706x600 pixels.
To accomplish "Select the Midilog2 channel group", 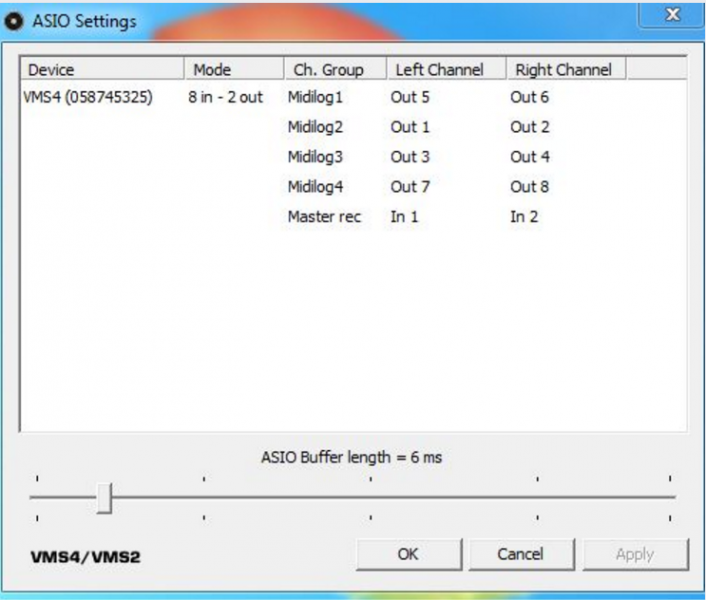I will pos(315,127).
